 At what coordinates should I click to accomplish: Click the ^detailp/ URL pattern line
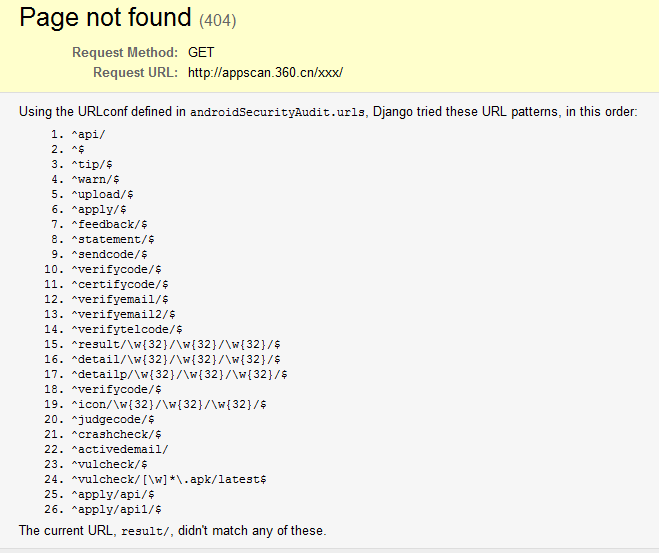(x=179, y=374)
